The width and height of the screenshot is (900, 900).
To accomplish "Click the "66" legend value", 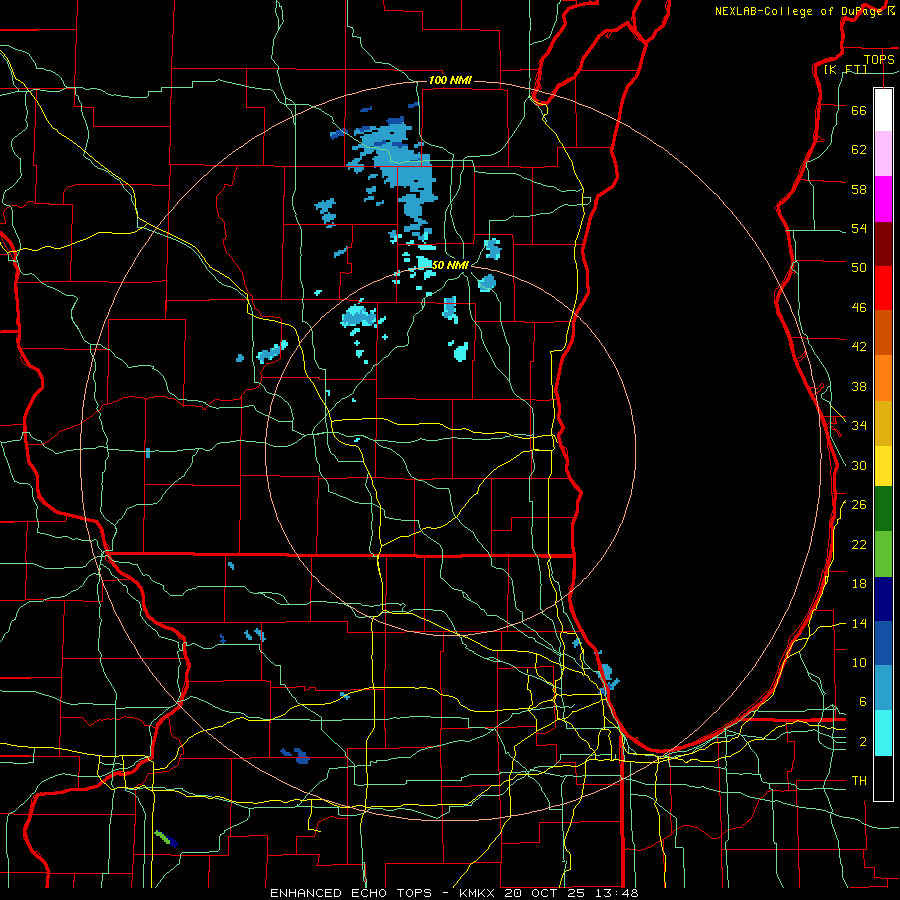I will [x=859, y=110].
